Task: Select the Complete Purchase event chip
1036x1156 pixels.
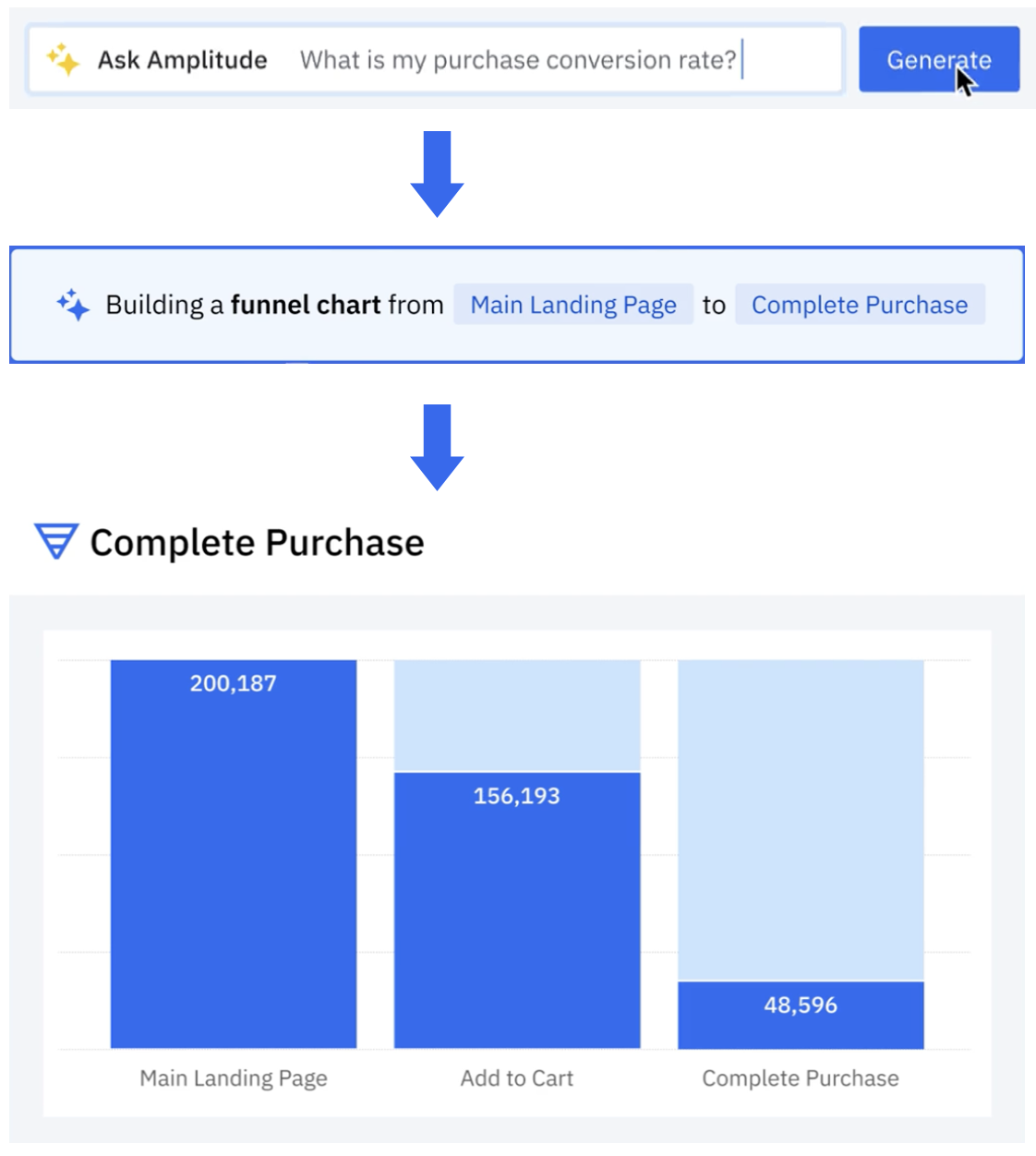Action: 860,305
